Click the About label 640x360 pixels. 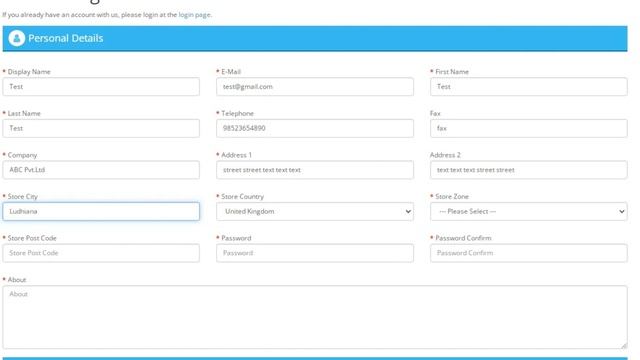[x=17, y=280]
